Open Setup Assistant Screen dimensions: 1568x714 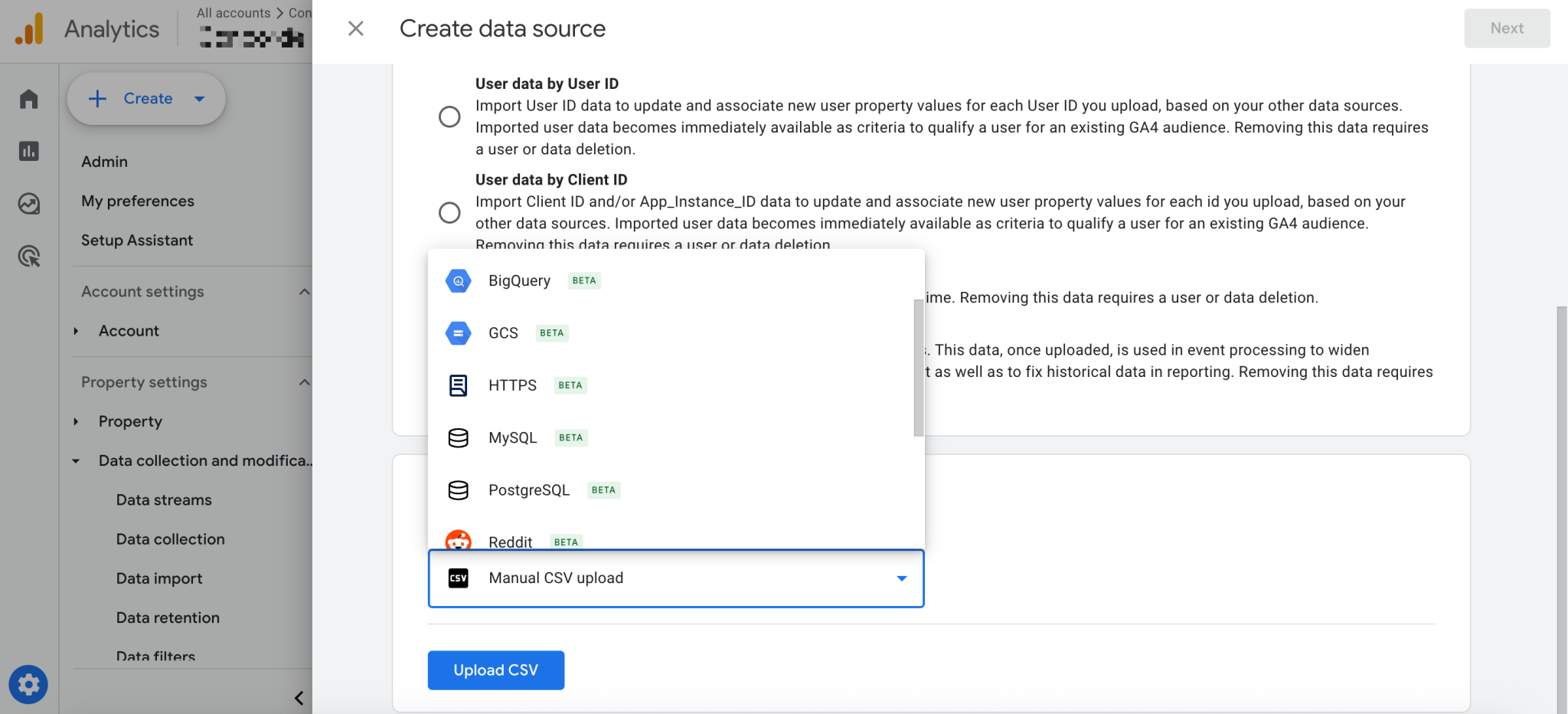click(137, 241)
